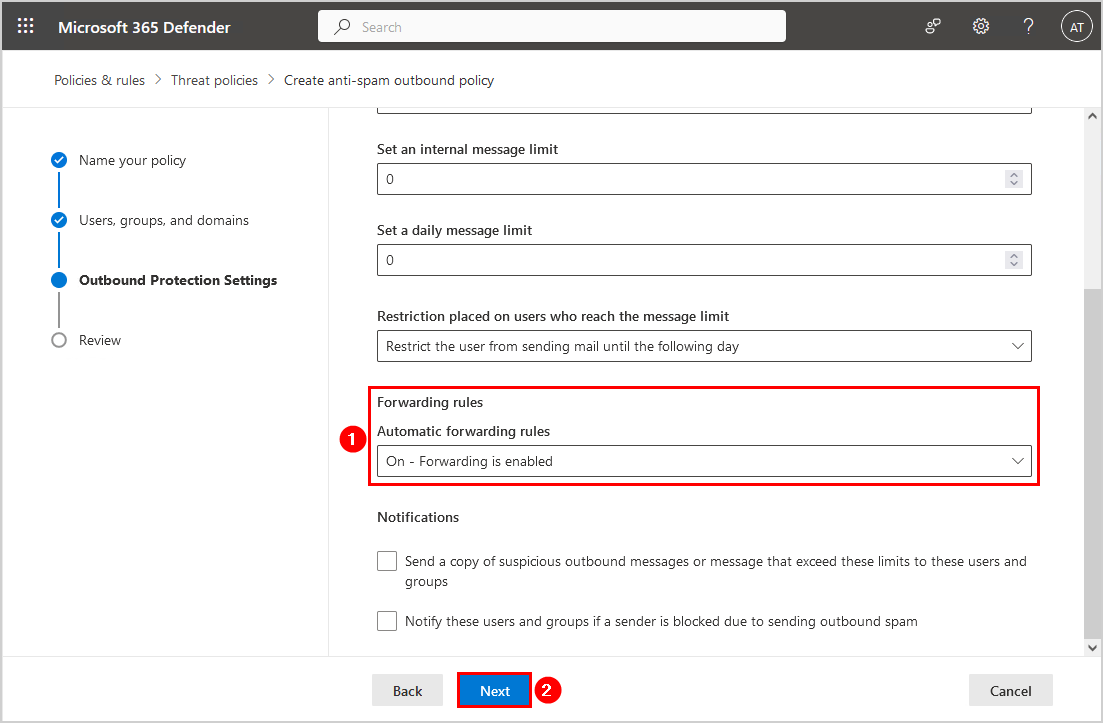Open the Settings gear icon
Screen dimensions: 1103x723
point(981,27)
